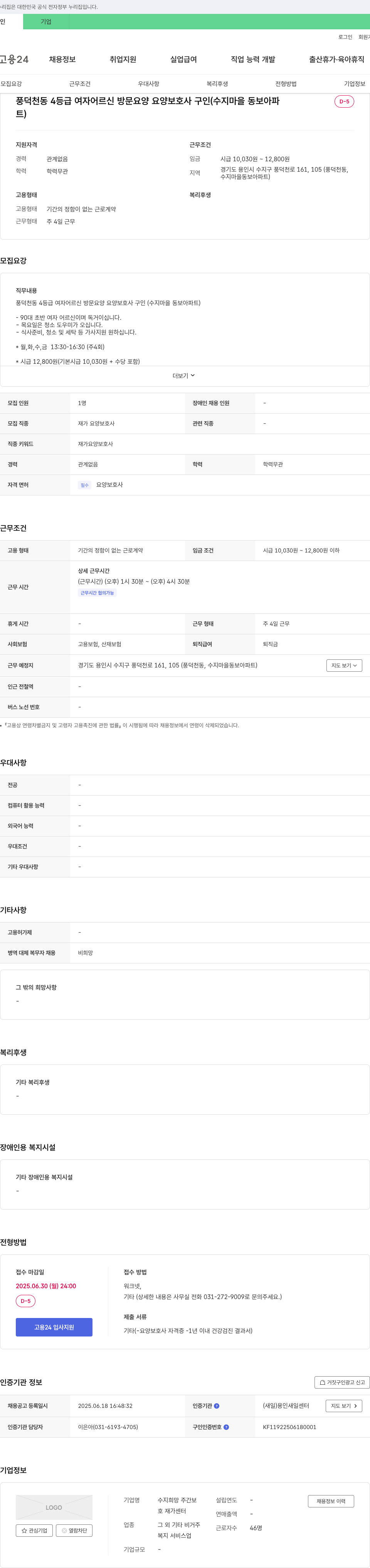This screenshot has height=1568, width=370.
Task: Select the 1명 recruitment count
Action: coord(82,403)
